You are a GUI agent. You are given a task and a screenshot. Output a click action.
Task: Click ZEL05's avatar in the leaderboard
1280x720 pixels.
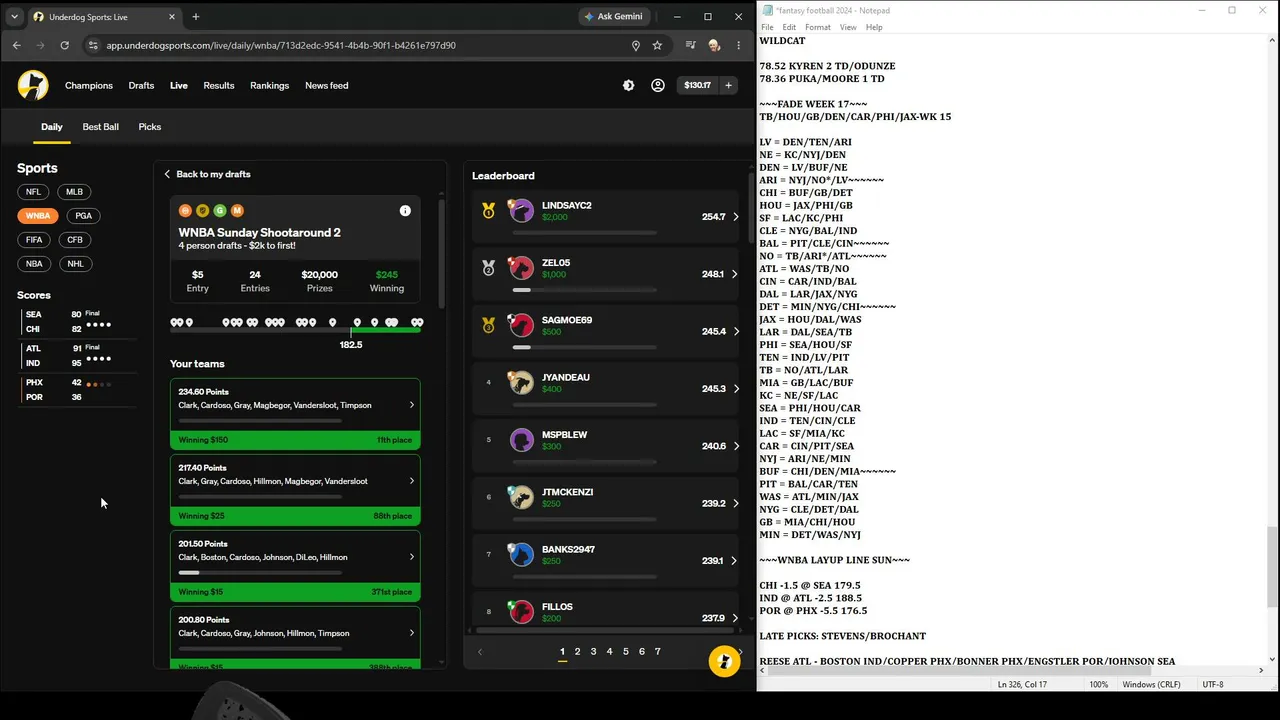(521, 268)
